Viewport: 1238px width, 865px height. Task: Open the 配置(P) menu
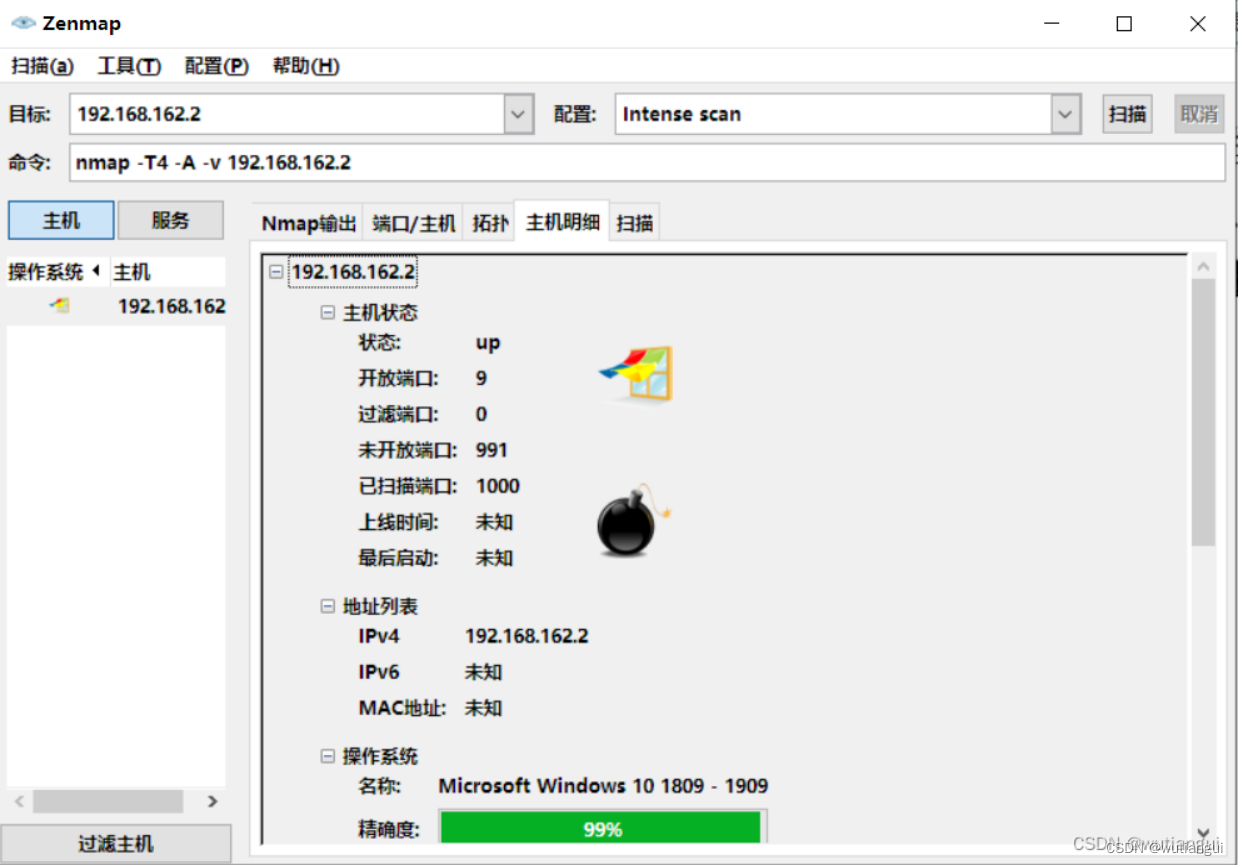[x=217, y=66]
